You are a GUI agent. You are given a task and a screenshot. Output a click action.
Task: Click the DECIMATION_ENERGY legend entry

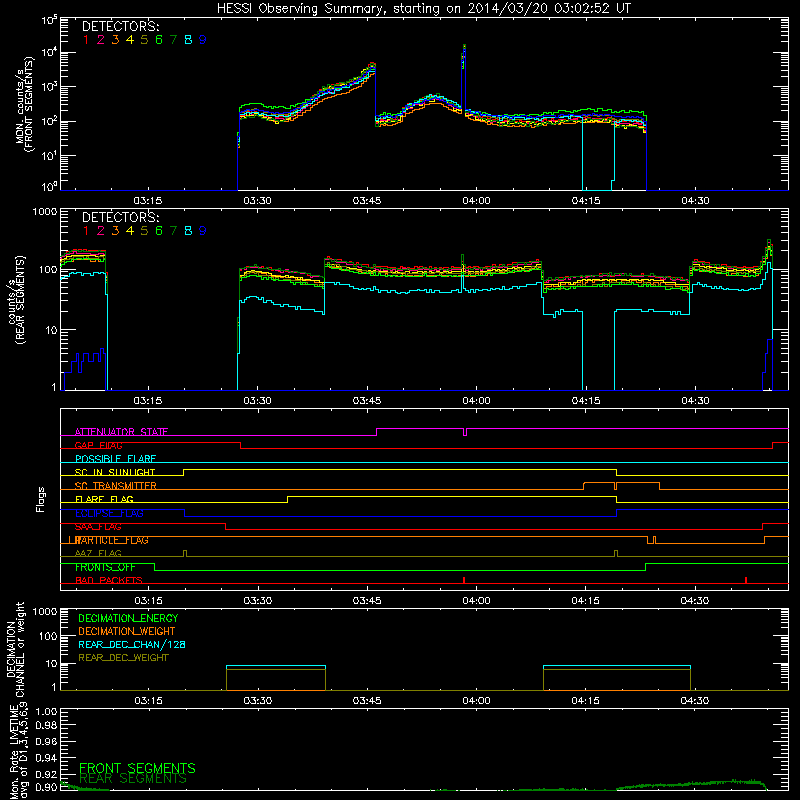(x=128, y=618)
